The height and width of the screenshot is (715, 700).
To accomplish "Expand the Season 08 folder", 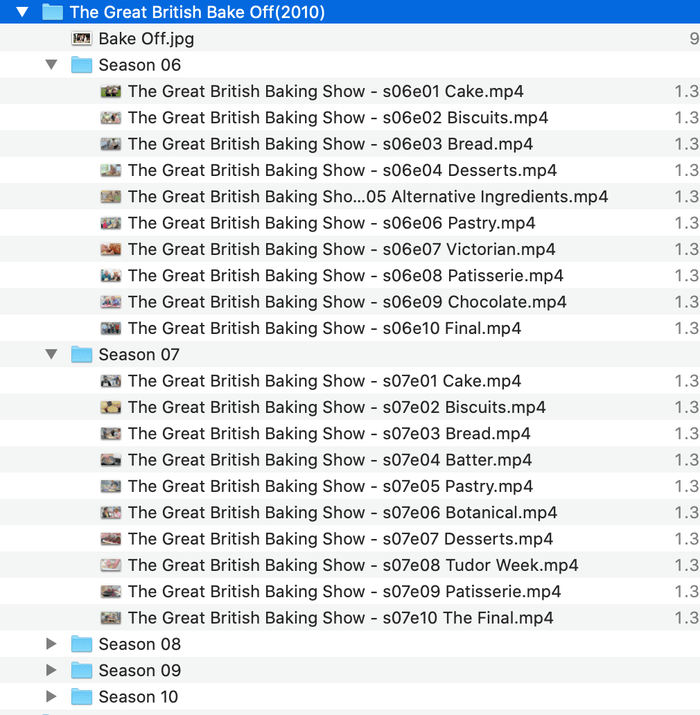I will 52,644.
